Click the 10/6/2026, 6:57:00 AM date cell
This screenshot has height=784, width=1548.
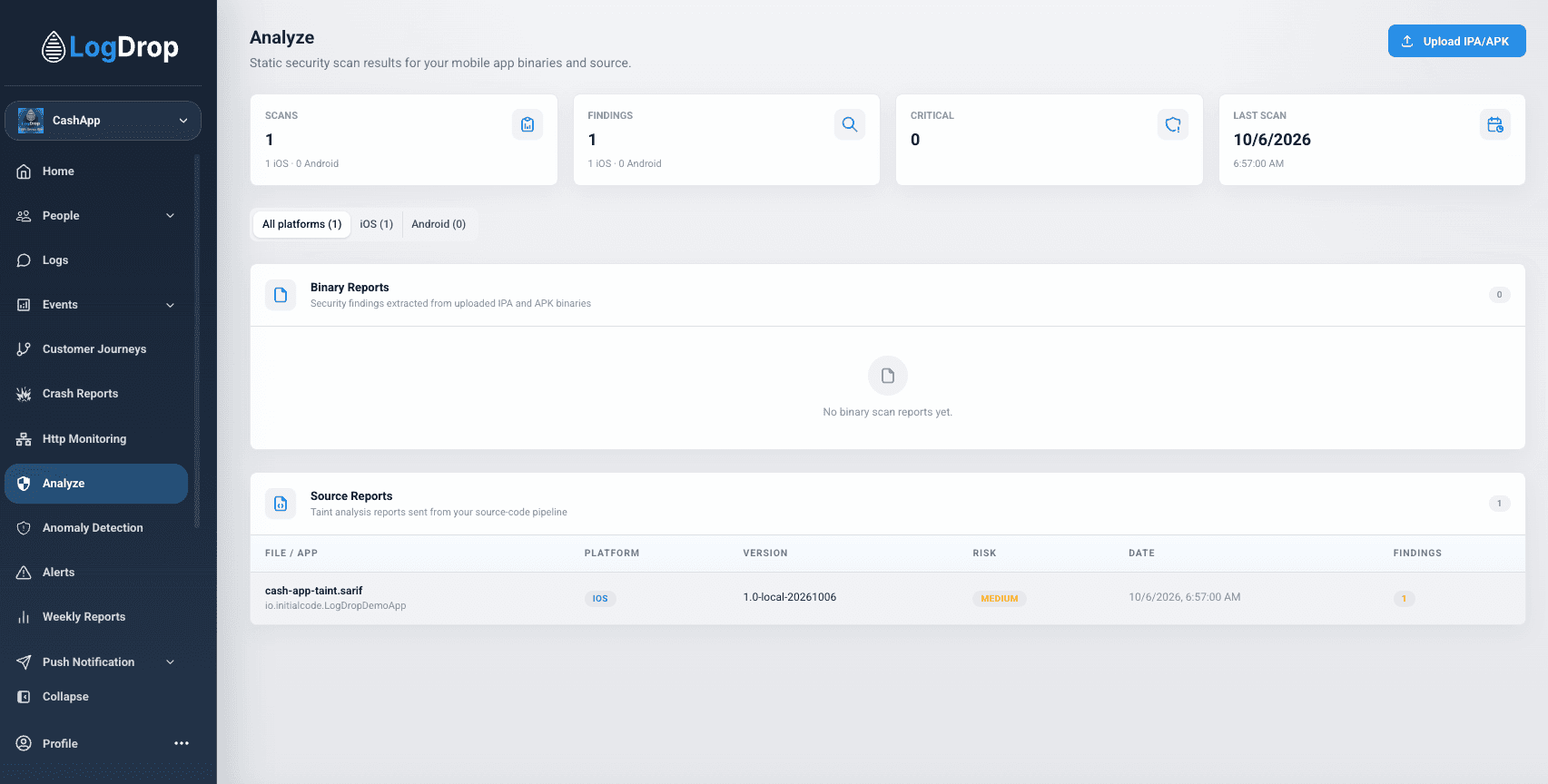pos(1185,597)
